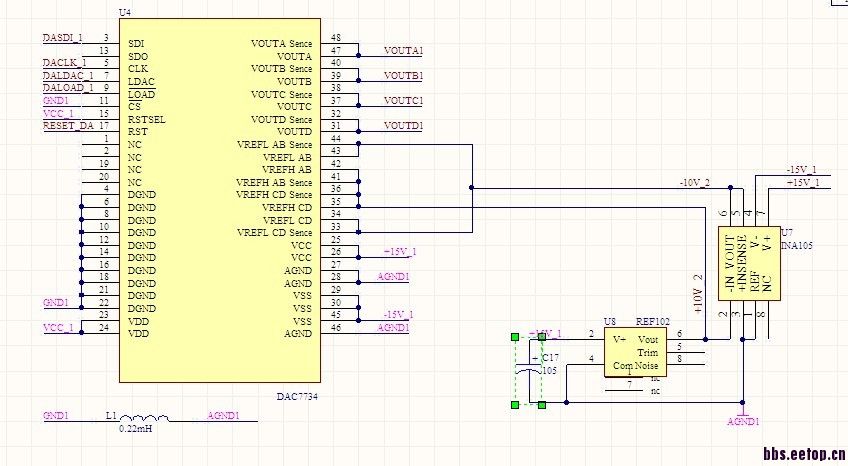The width and height of the screenshot is (848, 466).
Task: Choose the DALOAD_1 net label
Action: click(68, 88)
